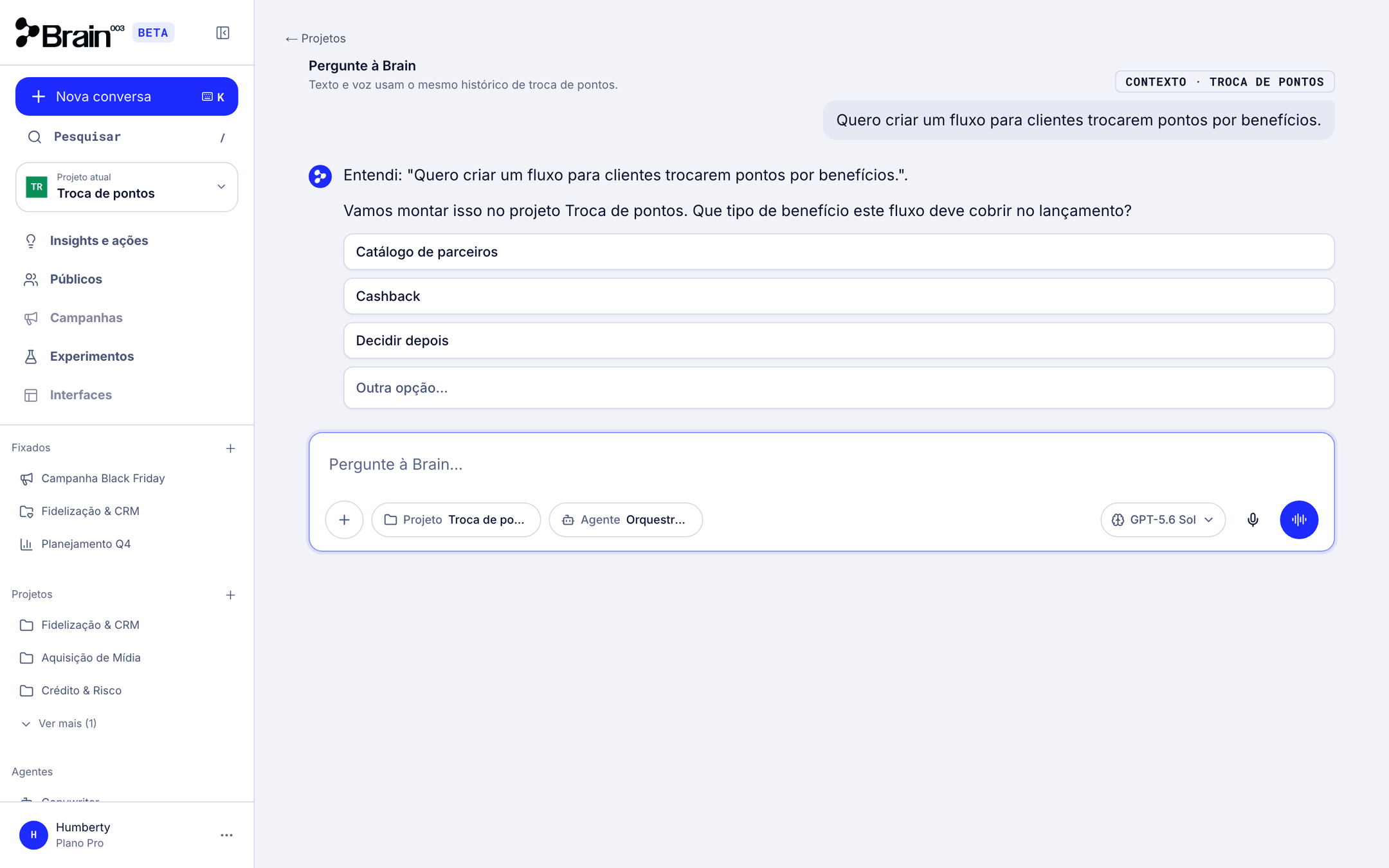The width and height of the screenshot is (1389, 868).
Task: Focus the Pergunte à Brain... text box
Action: [x=821, y=464]
